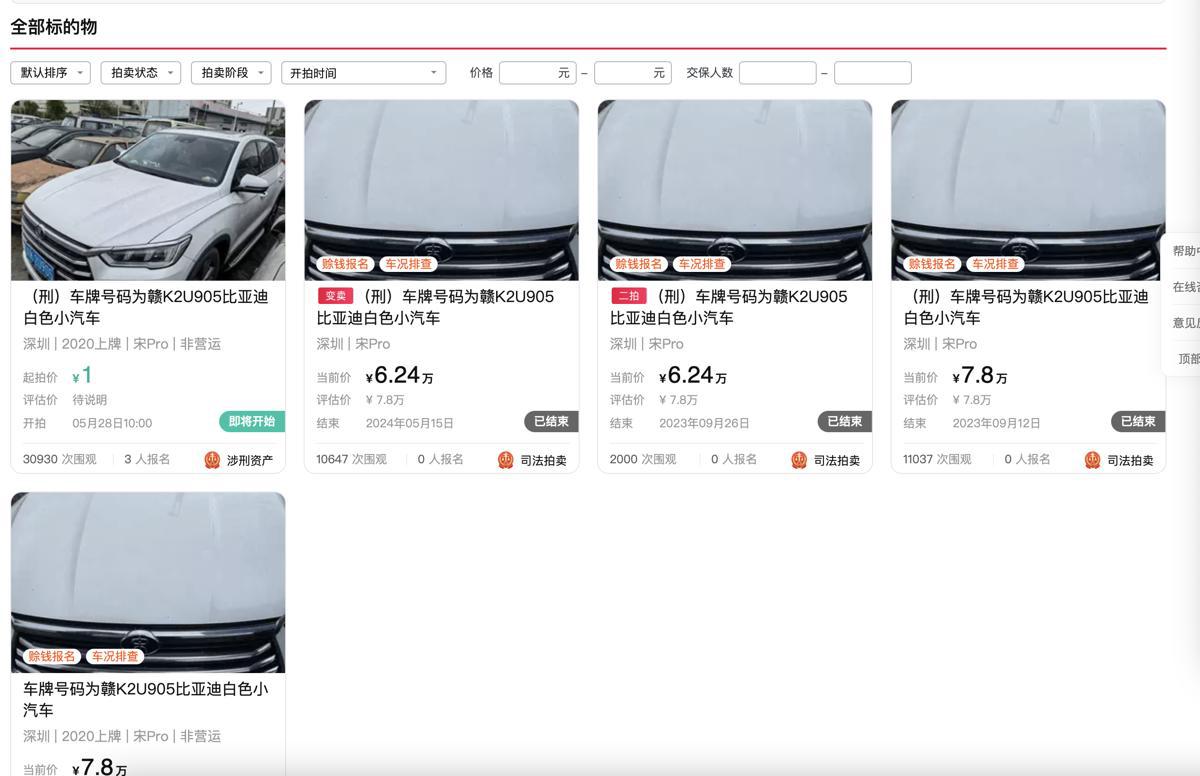The width and height of the screenshot is (1200, 776).
Task: Click the 3 人报名 count
Action: pyautogui.click(x=147, y=459)
